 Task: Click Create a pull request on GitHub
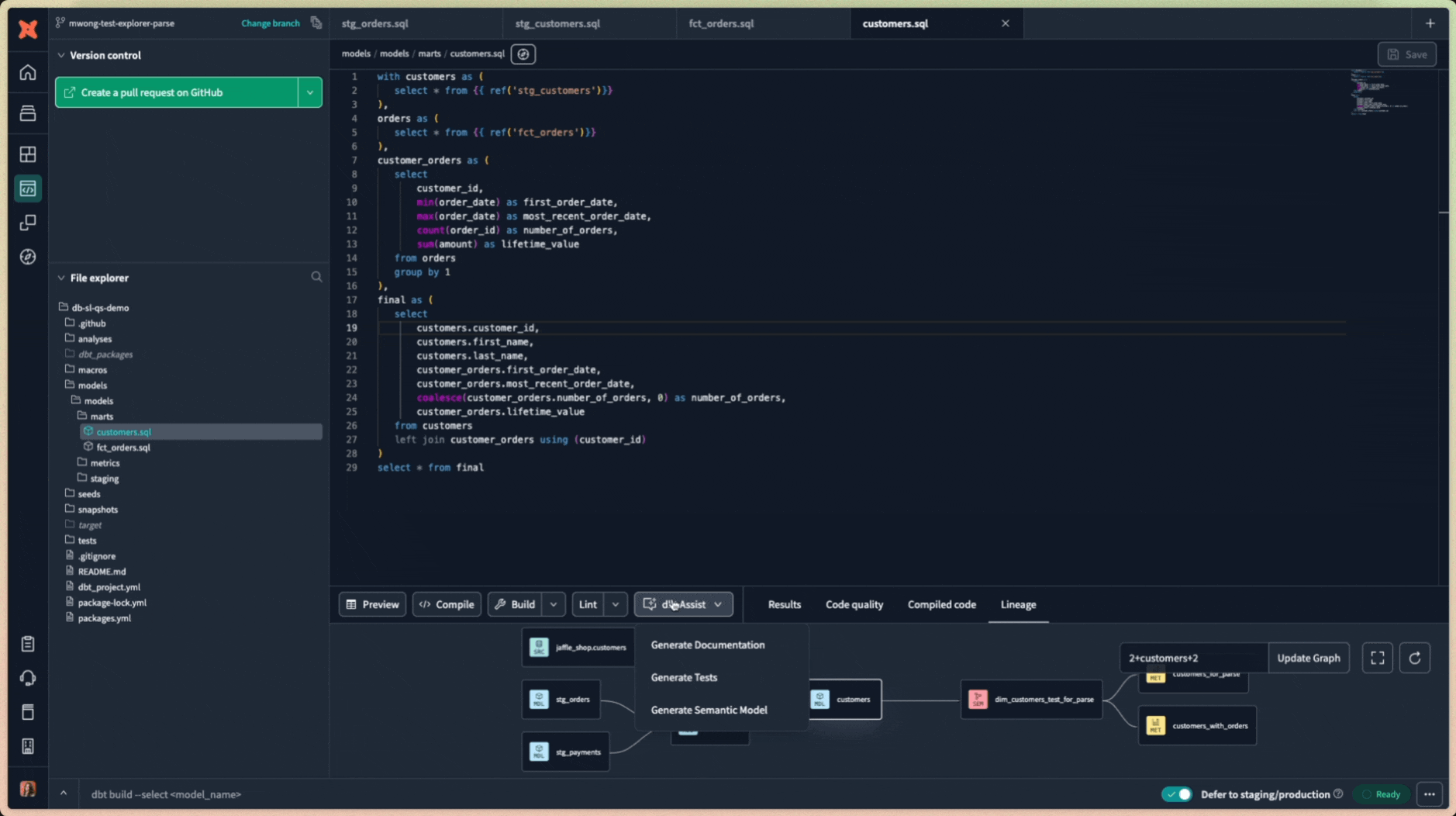(179, 92)
